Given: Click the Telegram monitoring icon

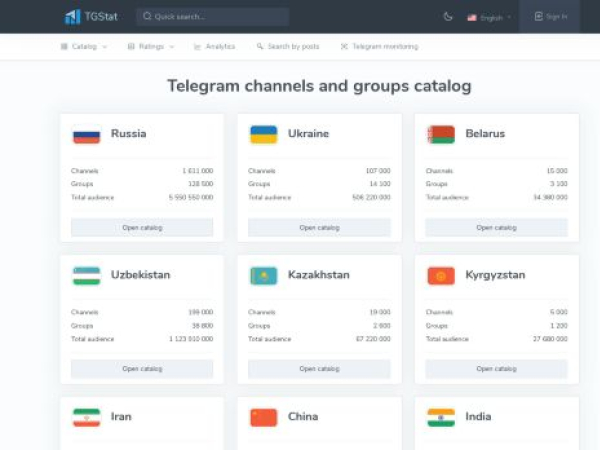Looking at the screenshot, I should tap(344, 46).
